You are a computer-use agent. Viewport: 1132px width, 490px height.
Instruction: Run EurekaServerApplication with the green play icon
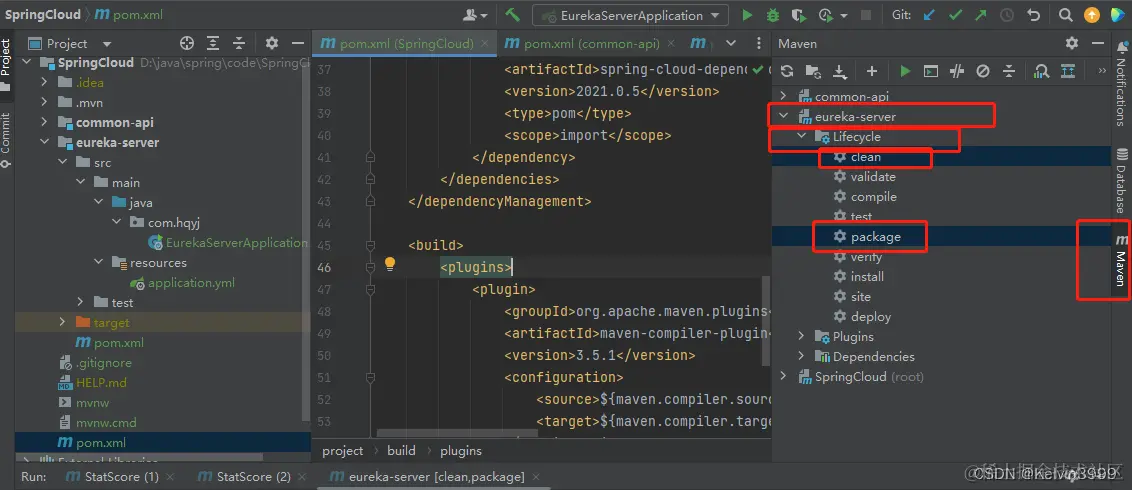pos(747,14)
